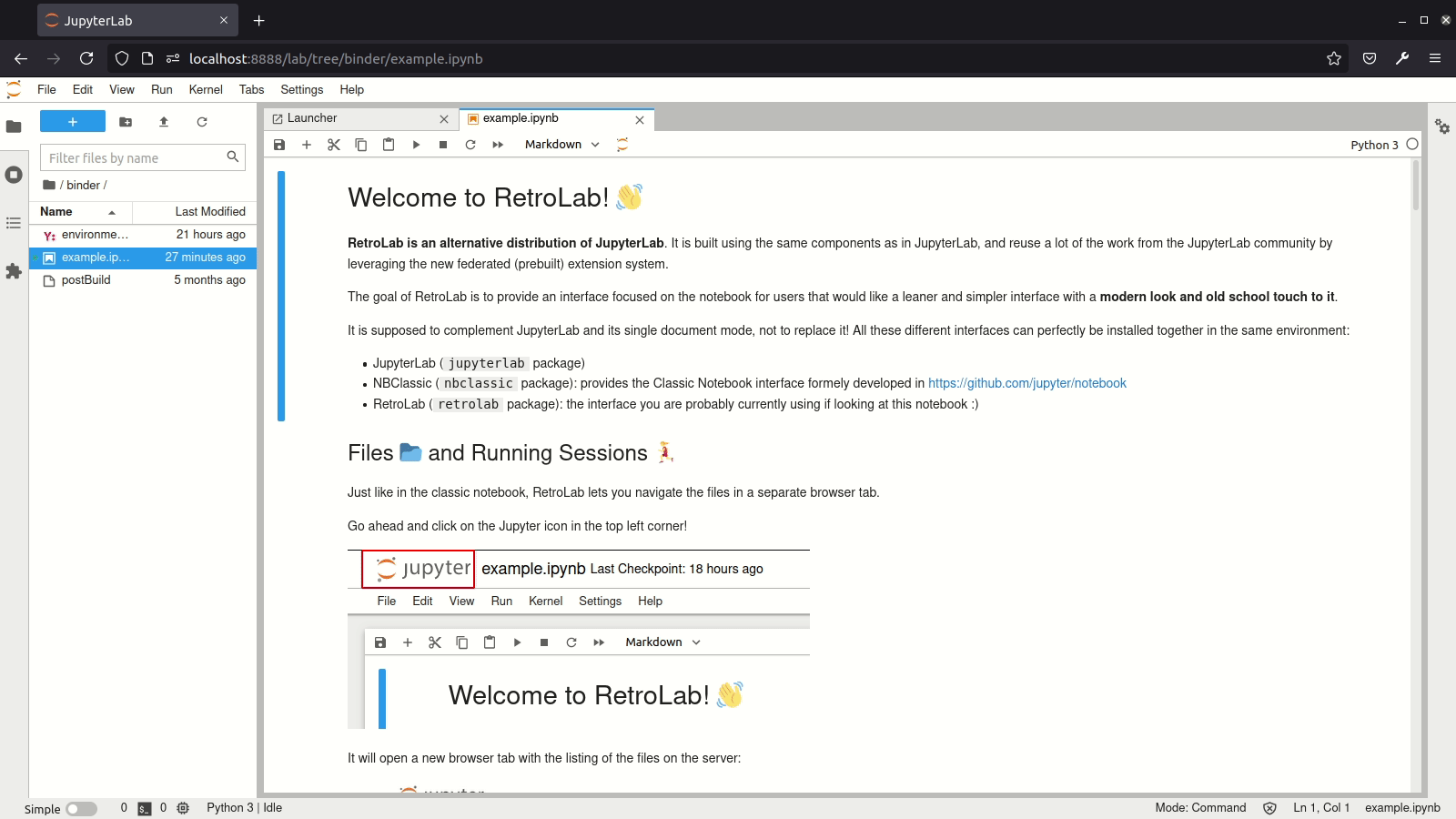Open in RetroLab via Jupyter toolbar icon
Viewport: 1456px width, 819px height.
[x=622, y=145]
